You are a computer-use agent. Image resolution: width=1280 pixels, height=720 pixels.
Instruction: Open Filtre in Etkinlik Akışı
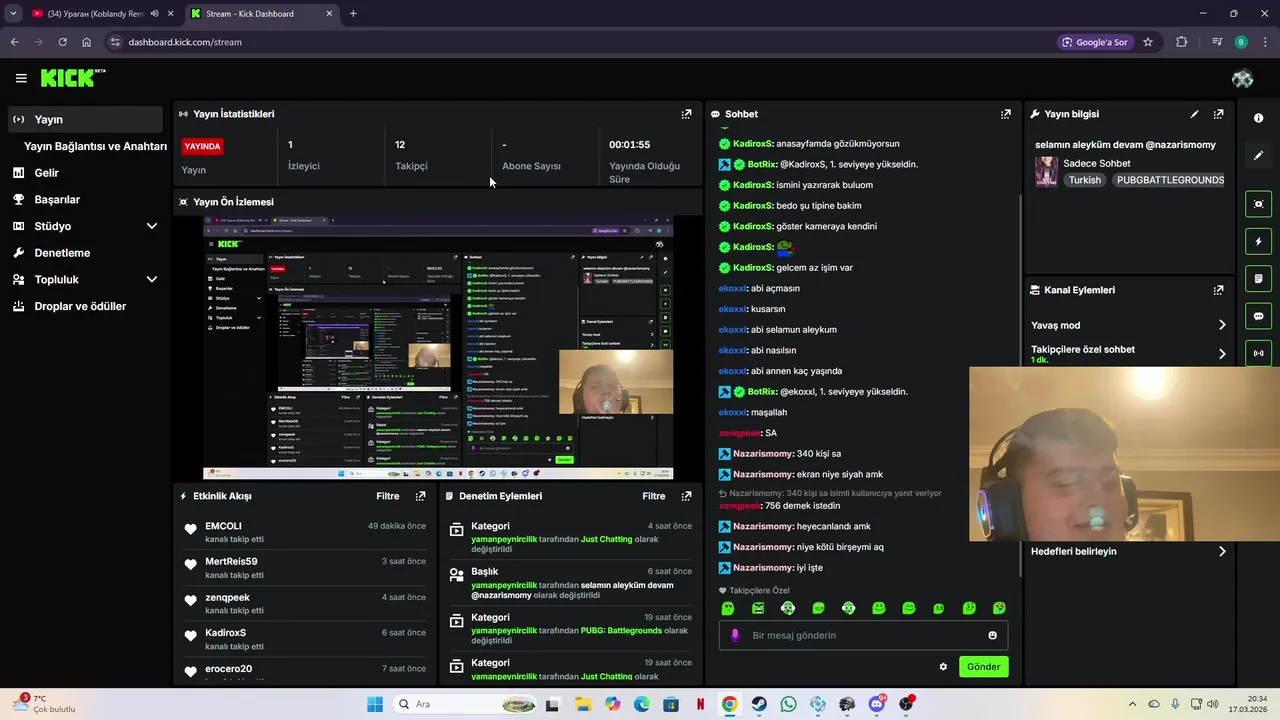[388, 496]
